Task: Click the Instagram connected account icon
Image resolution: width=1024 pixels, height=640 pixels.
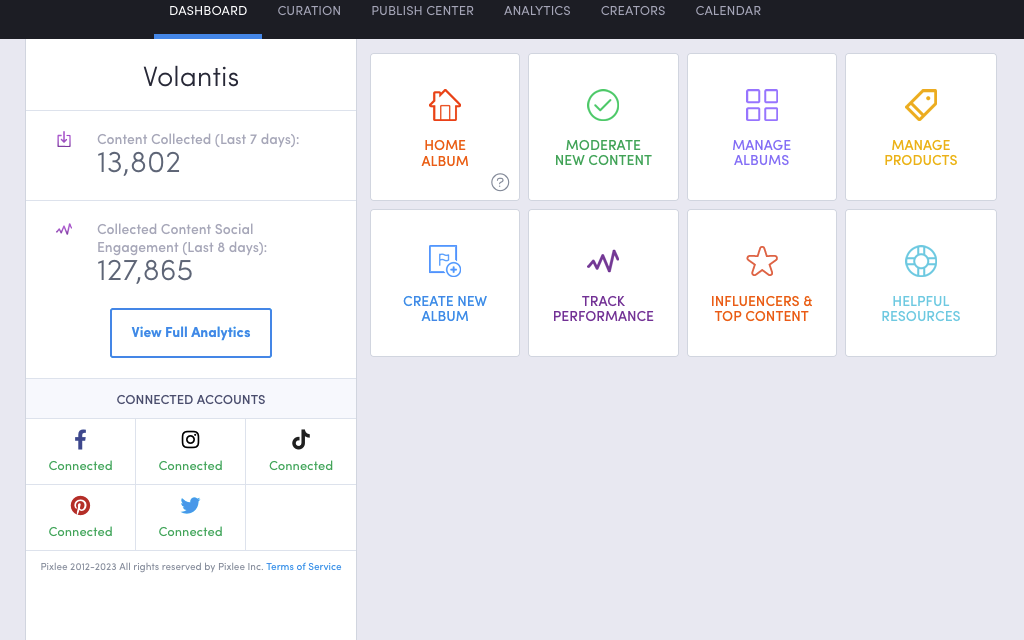Action: 190,439
